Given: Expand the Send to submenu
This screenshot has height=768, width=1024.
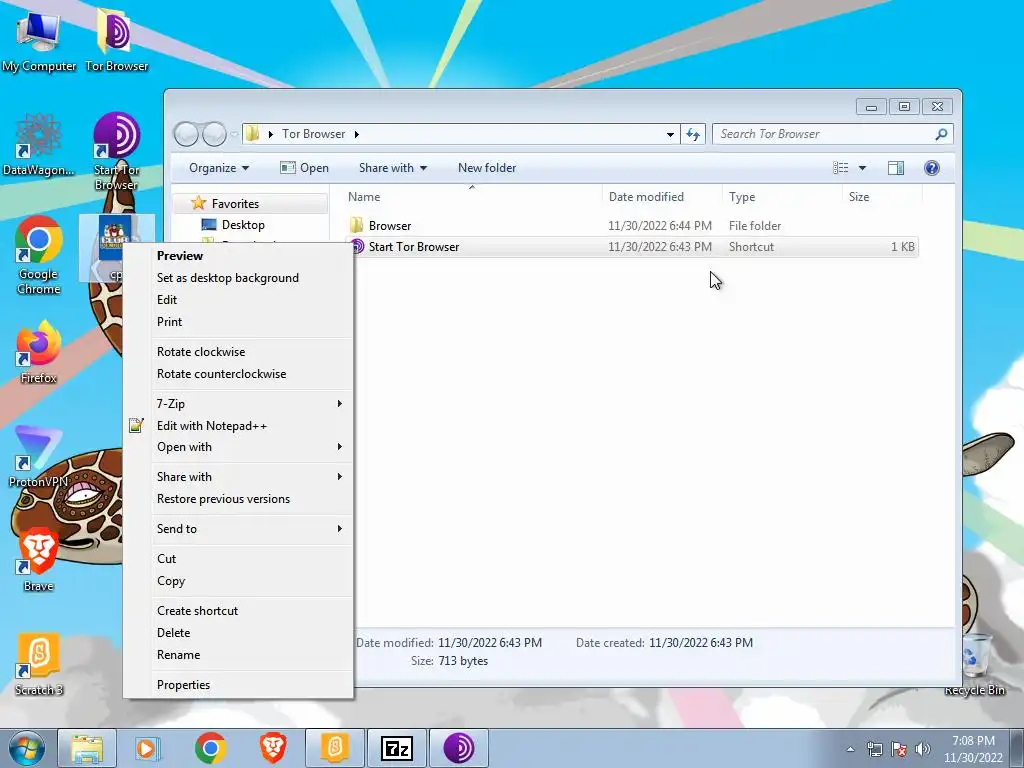Looking at the screenshot, I should pos(238,529).
